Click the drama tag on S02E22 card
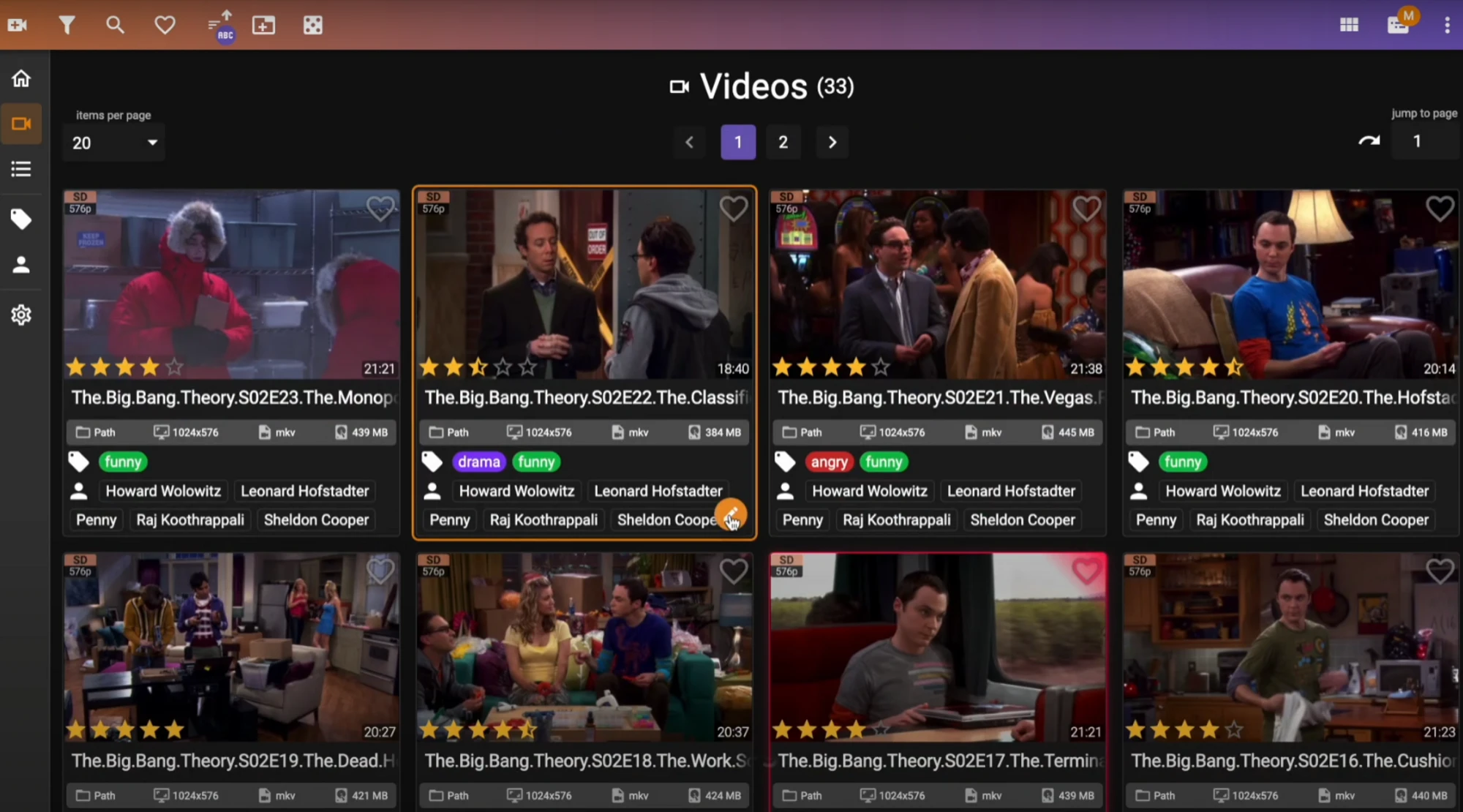The width and height of the screenshot is (1463, 812). (478, 462)
